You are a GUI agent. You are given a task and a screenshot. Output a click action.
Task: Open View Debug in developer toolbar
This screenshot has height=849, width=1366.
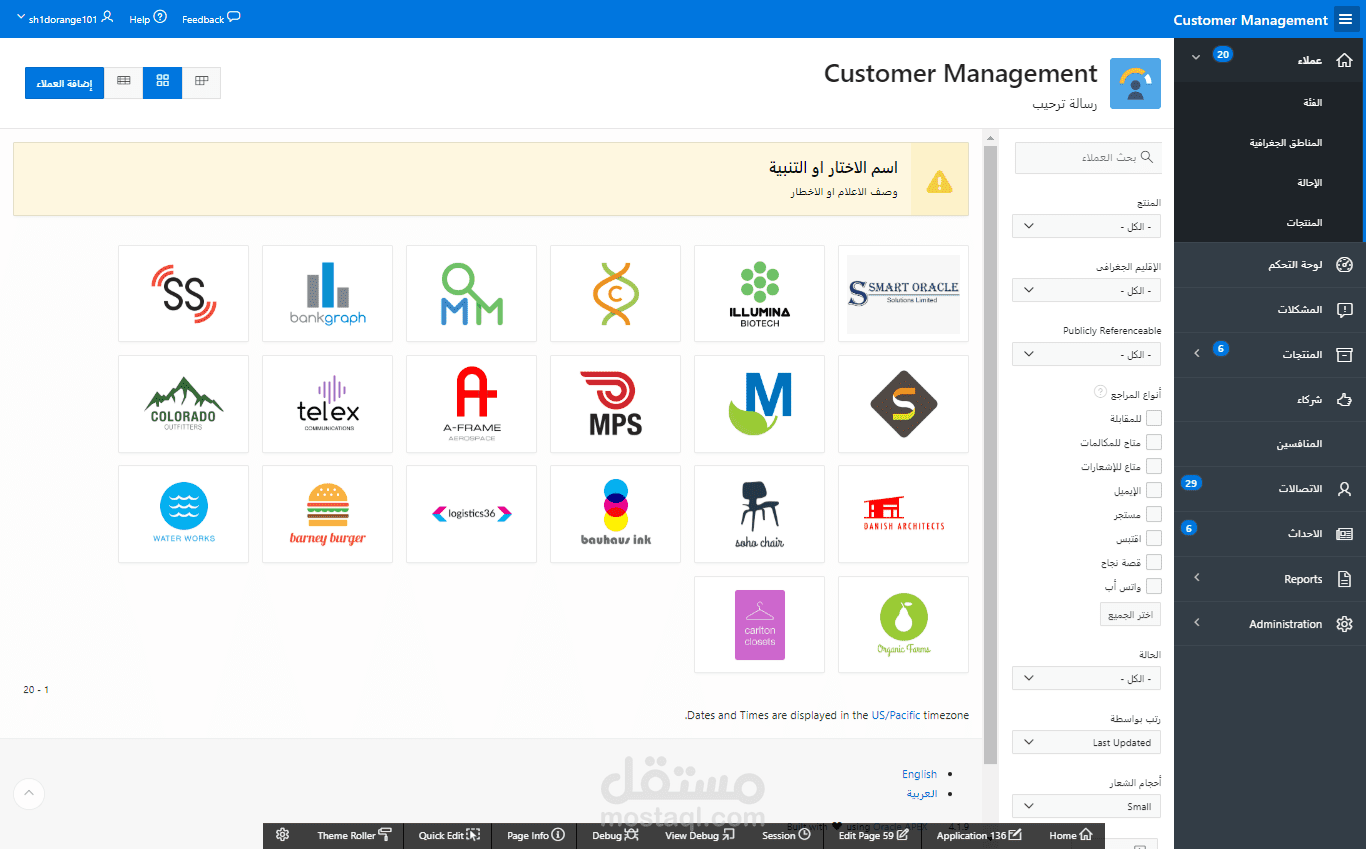700,835
